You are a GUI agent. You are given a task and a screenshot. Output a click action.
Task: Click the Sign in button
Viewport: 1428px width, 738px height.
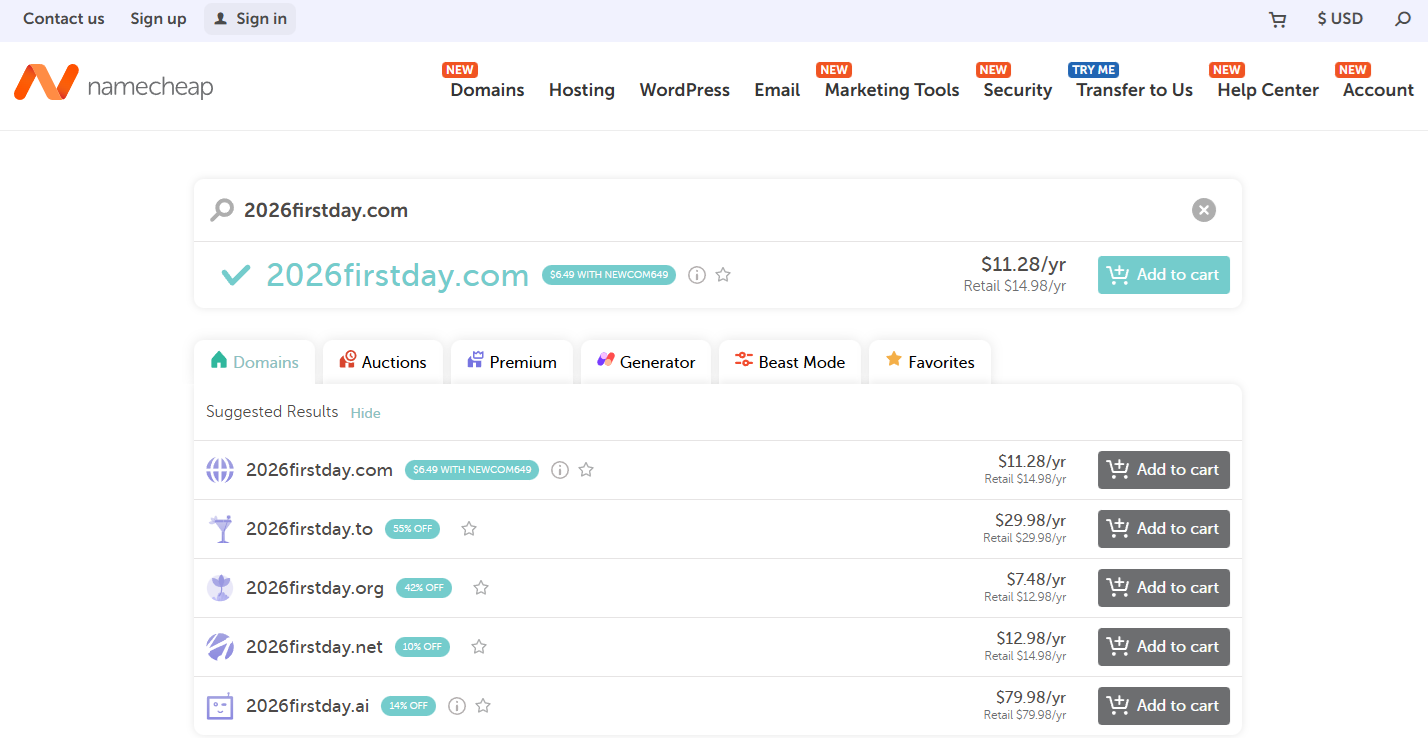click(250, 19)
